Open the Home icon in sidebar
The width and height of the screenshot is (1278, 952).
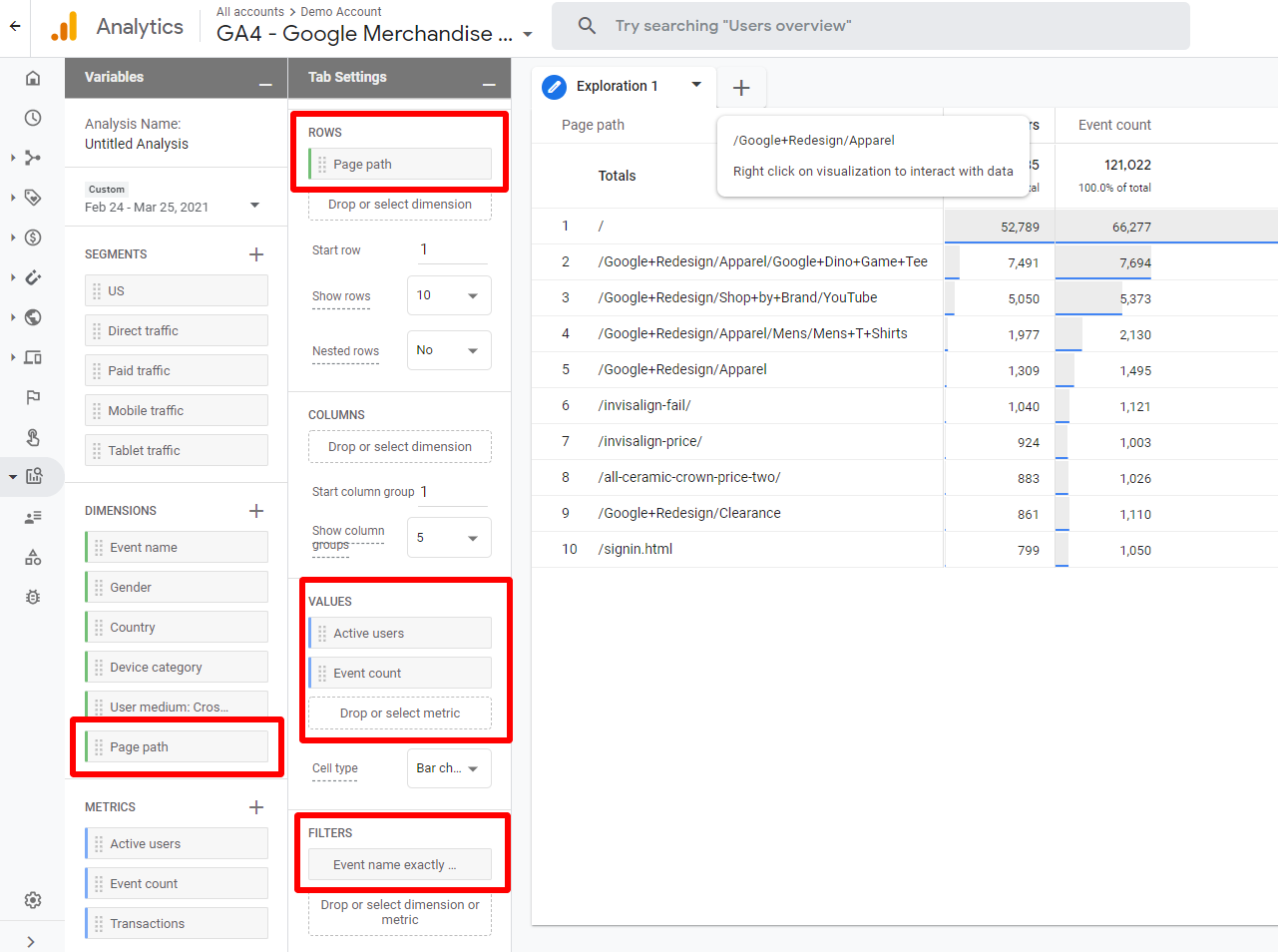(33, 78)
